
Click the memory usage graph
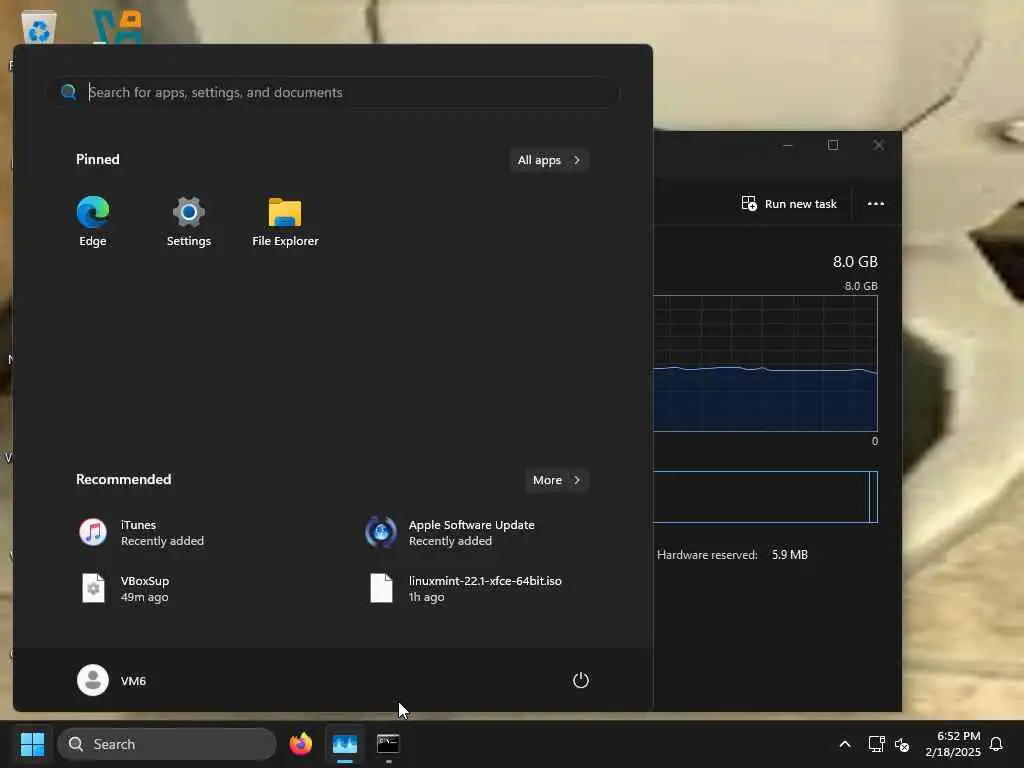765,363
